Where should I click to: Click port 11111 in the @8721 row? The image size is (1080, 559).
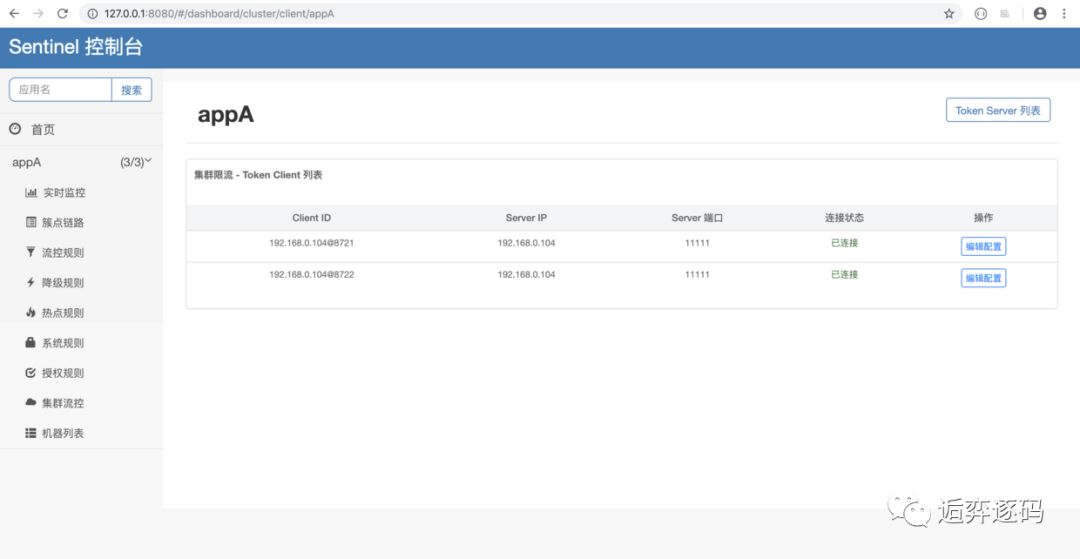click(697, 243)
